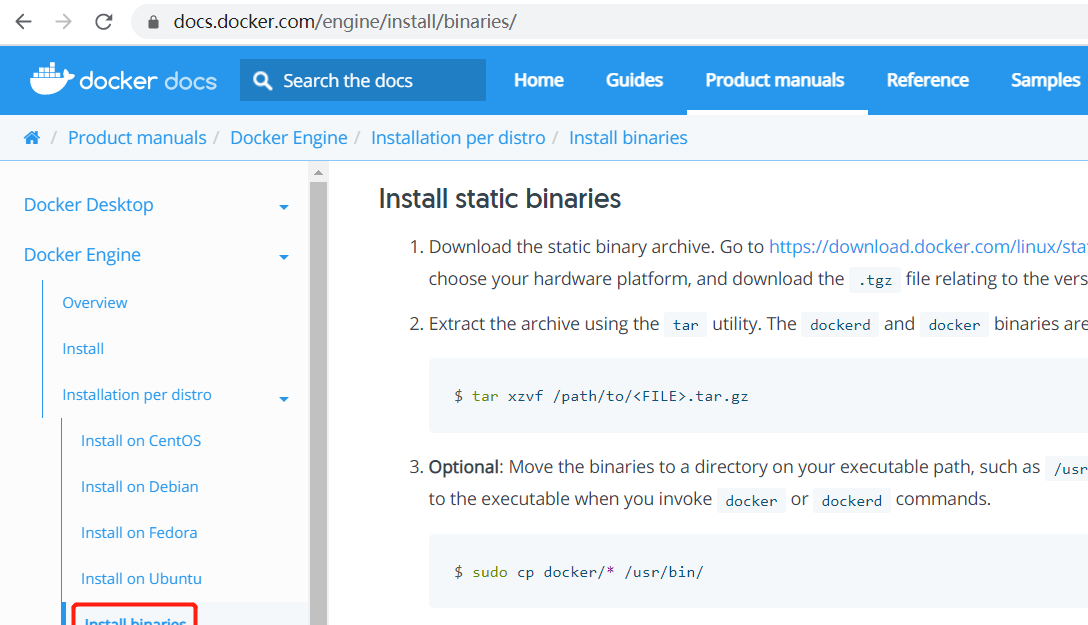The image size is (1088, 625).
Task: Open Install on CentOS page
Action: [x=141, y=441]
